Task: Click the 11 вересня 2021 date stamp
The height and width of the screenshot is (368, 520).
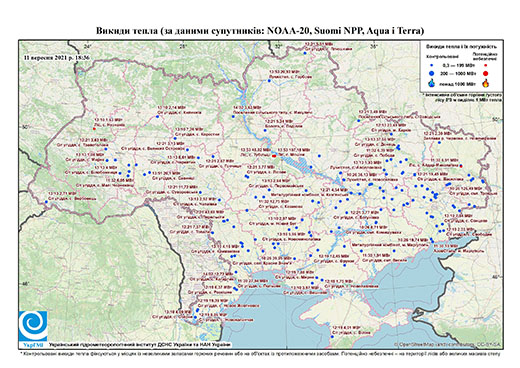Action: [x=56, y=57]
